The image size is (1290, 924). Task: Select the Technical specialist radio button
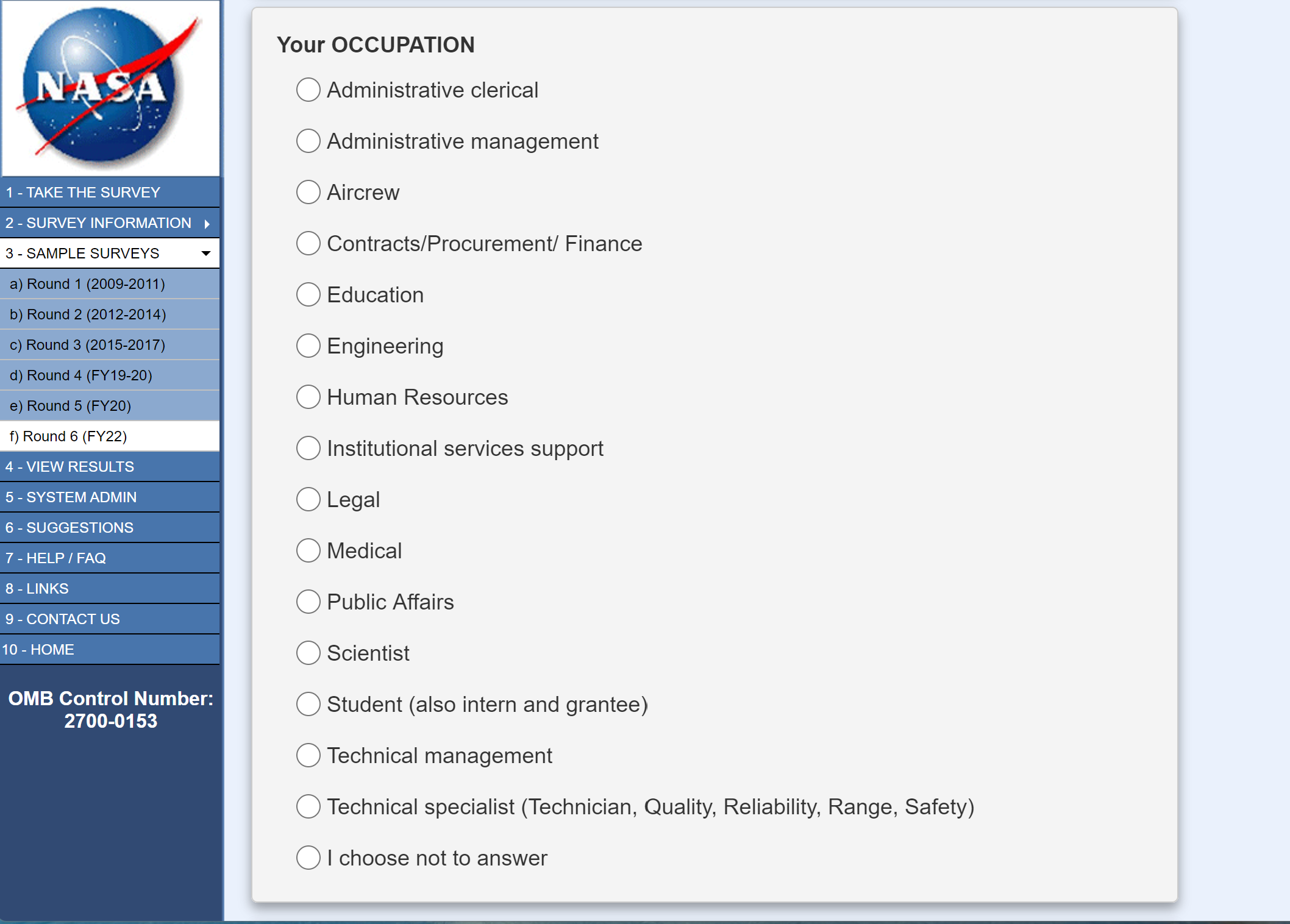coord(308,807)
